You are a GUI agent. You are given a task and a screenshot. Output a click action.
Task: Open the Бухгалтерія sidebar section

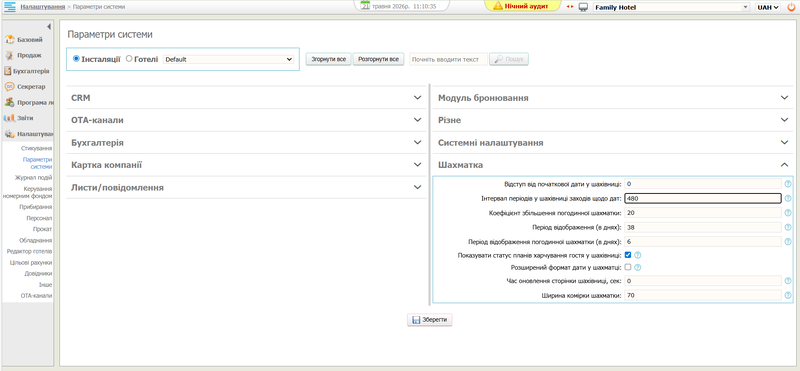click(x=28, y=71)
